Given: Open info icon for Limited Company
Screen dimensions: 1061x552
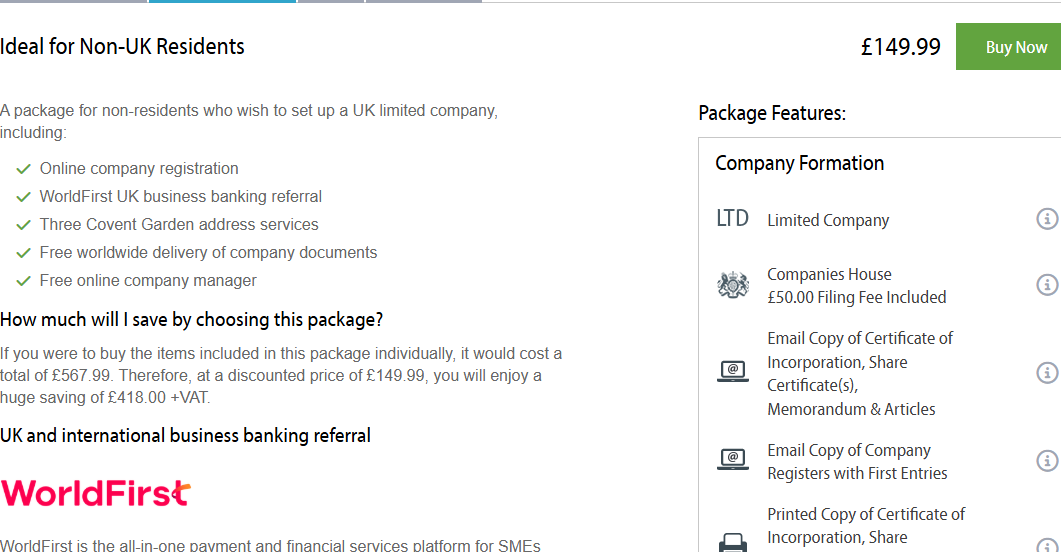Looking at the screenshot, I should [x=1047, y=219].
